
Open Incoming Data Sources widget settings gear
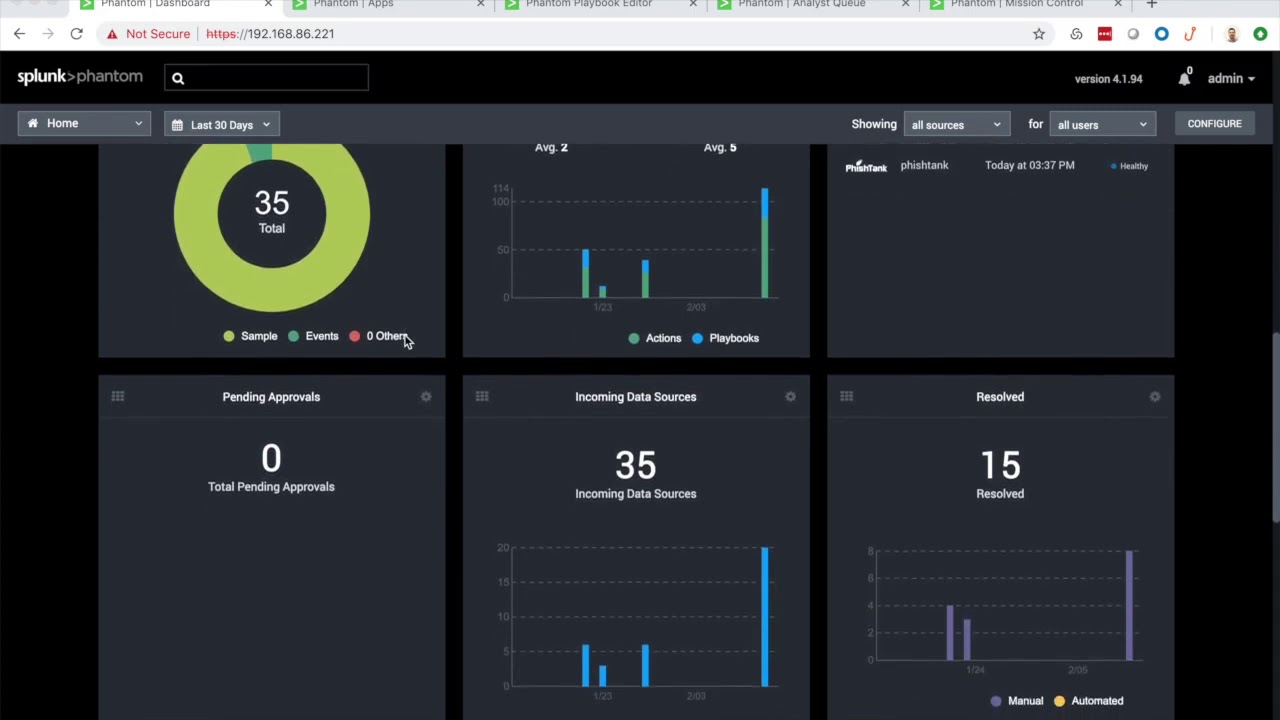[790, 397]
